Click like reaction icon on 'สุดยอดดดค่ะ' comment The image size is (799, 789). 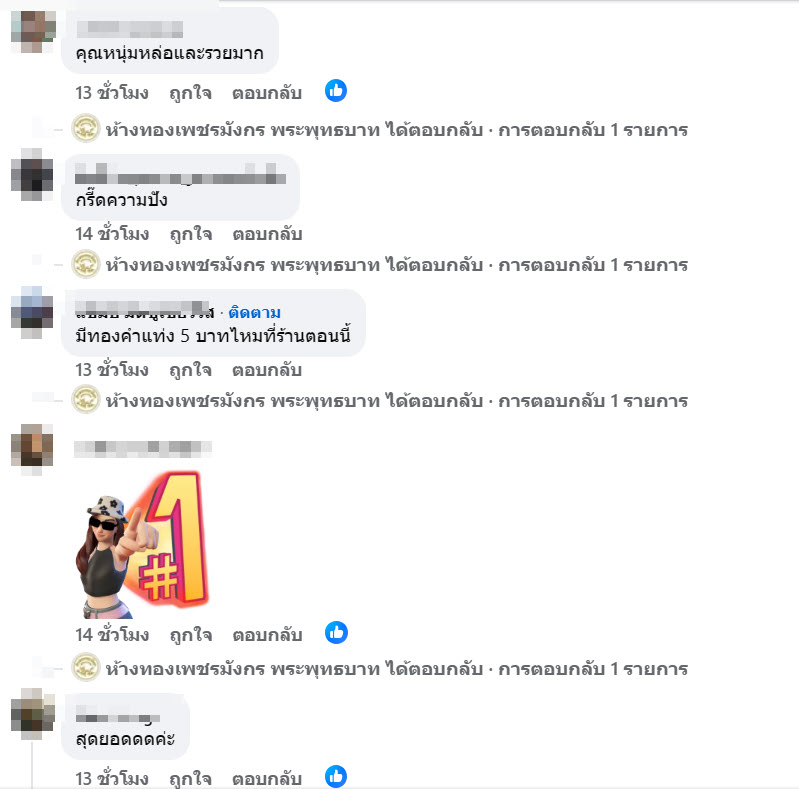click(x=336, y=777)
